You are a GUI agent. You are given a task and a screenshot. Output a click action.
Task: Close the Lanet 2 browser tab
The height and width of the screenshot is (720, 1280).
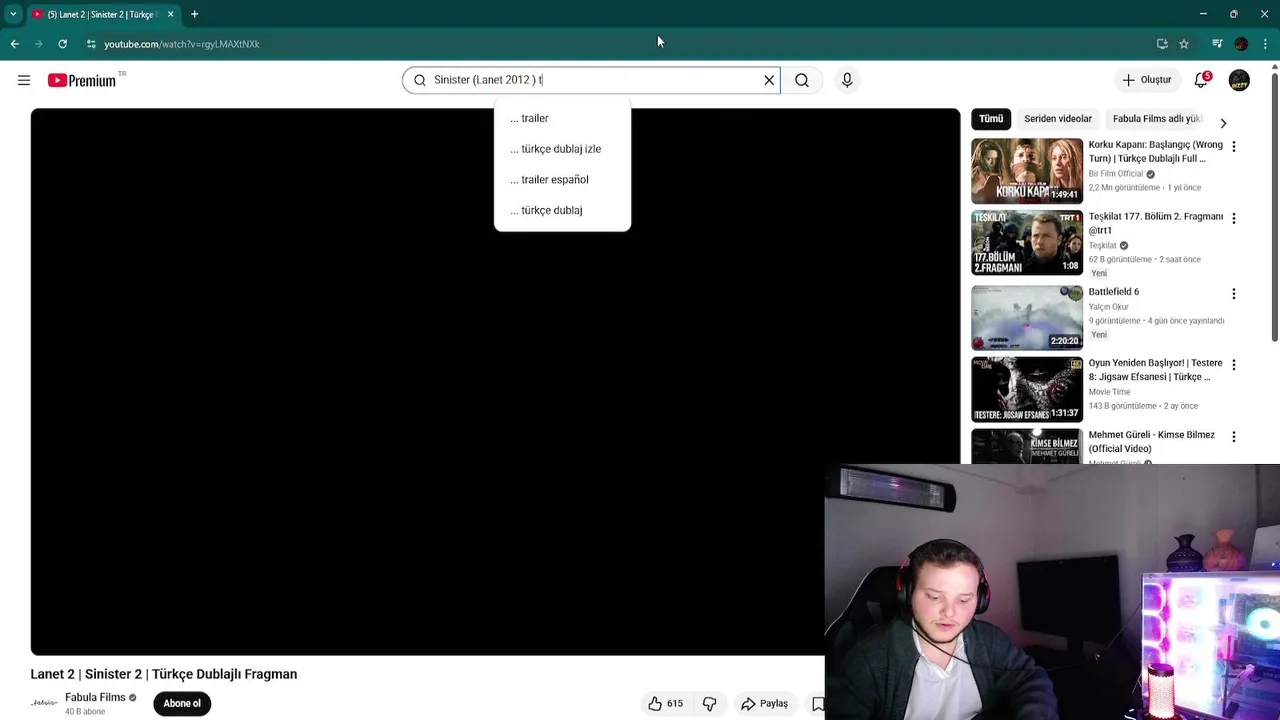tap(170, 14)
